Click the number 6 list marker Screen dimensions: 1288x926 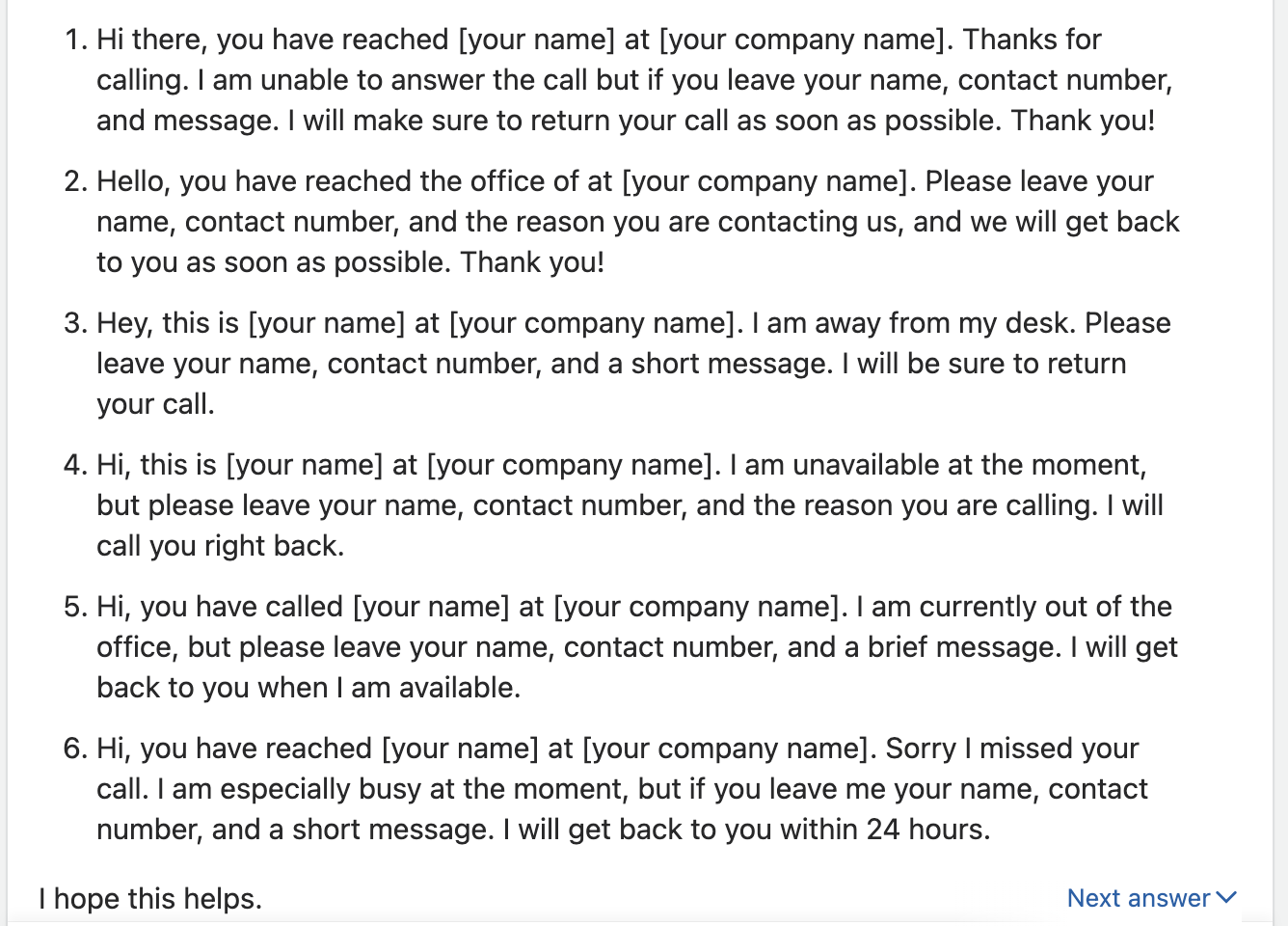coord(74,748)
